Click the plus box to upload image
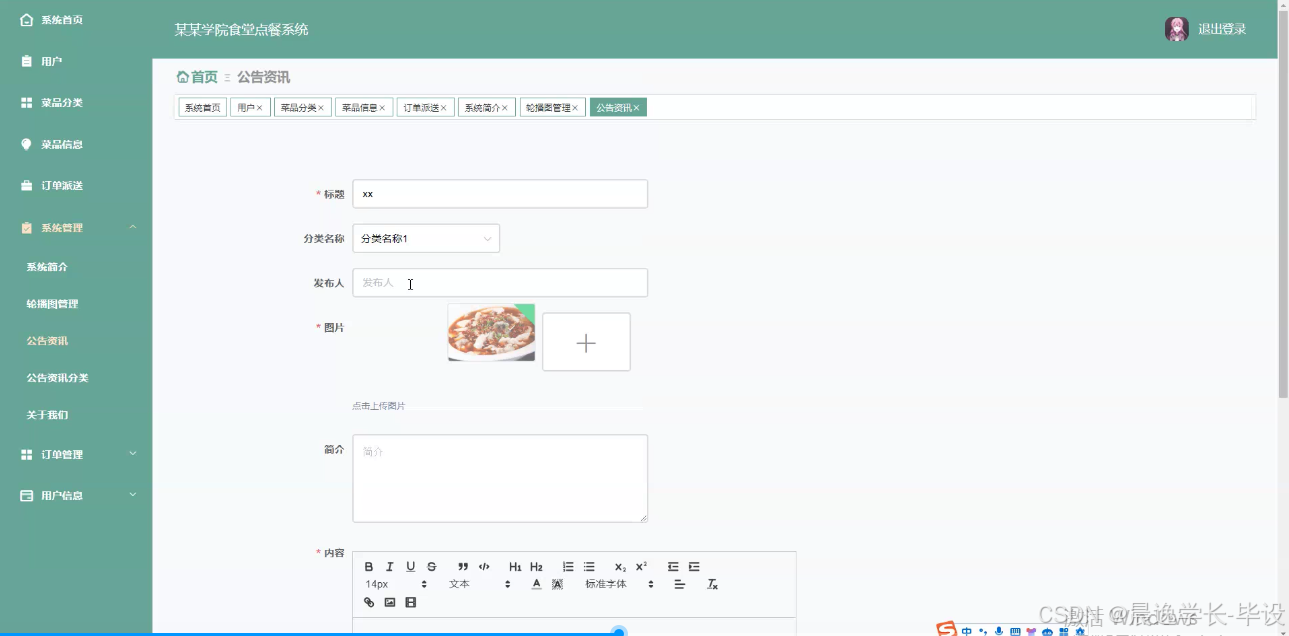This screenshot has width=1289, height=636. (x=586, y=342)
